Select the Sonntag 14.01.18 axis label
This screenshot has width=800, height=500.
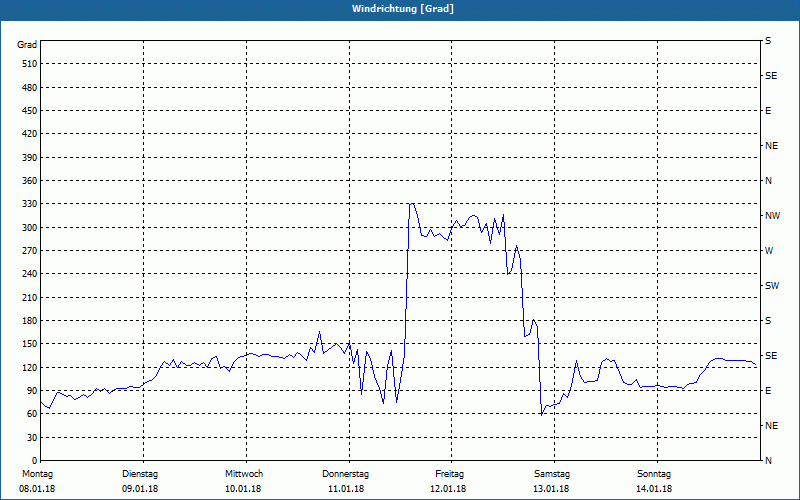click(x=654, y=481)
